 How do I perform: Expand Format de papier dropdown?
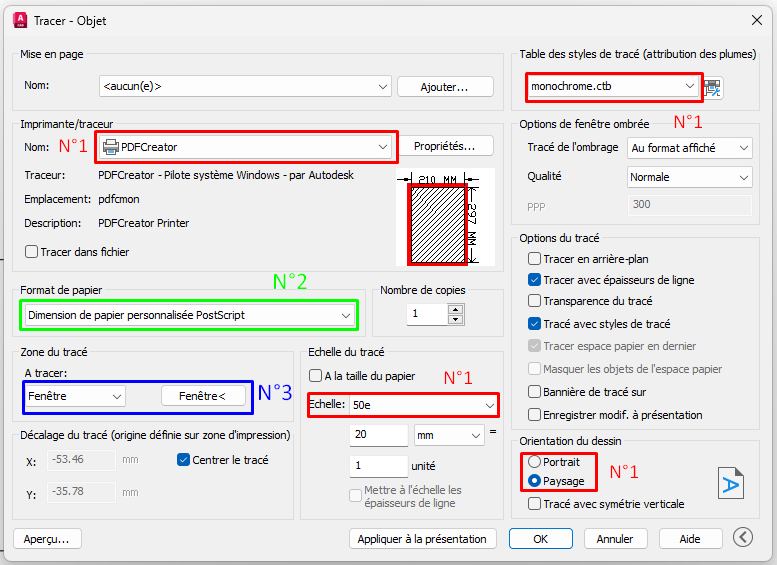pyautogui.click(x=189, y=315)
